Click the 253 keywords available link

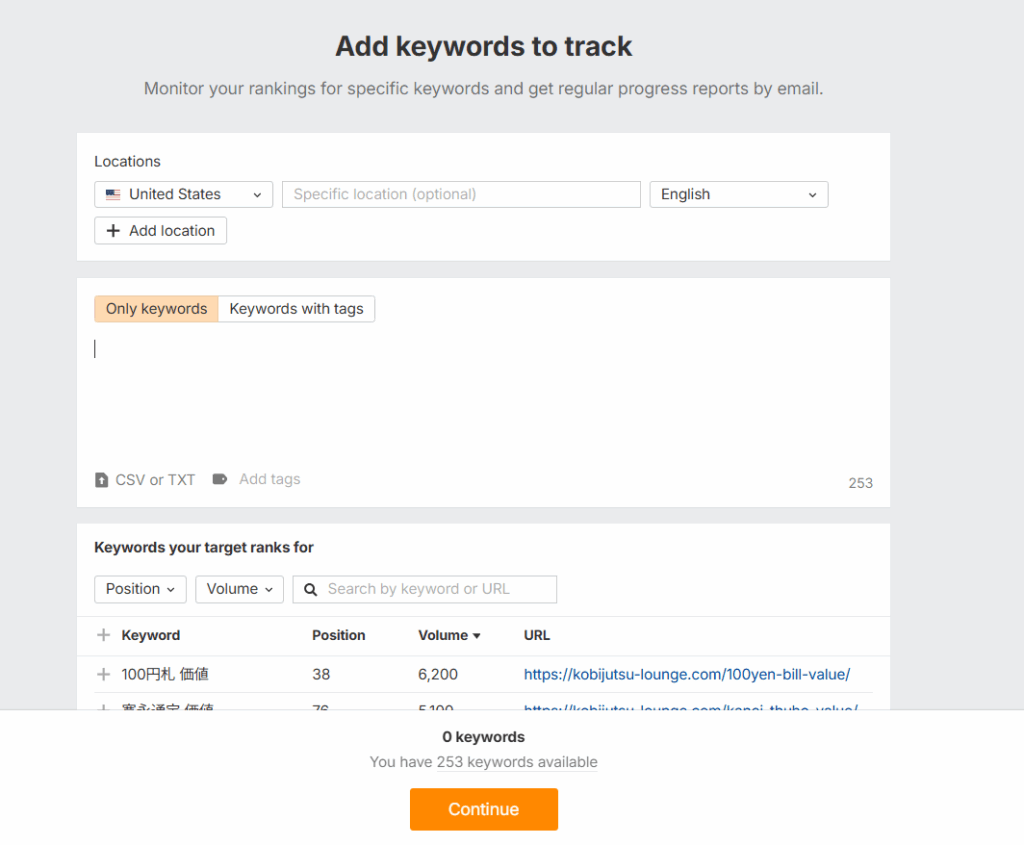516,762
